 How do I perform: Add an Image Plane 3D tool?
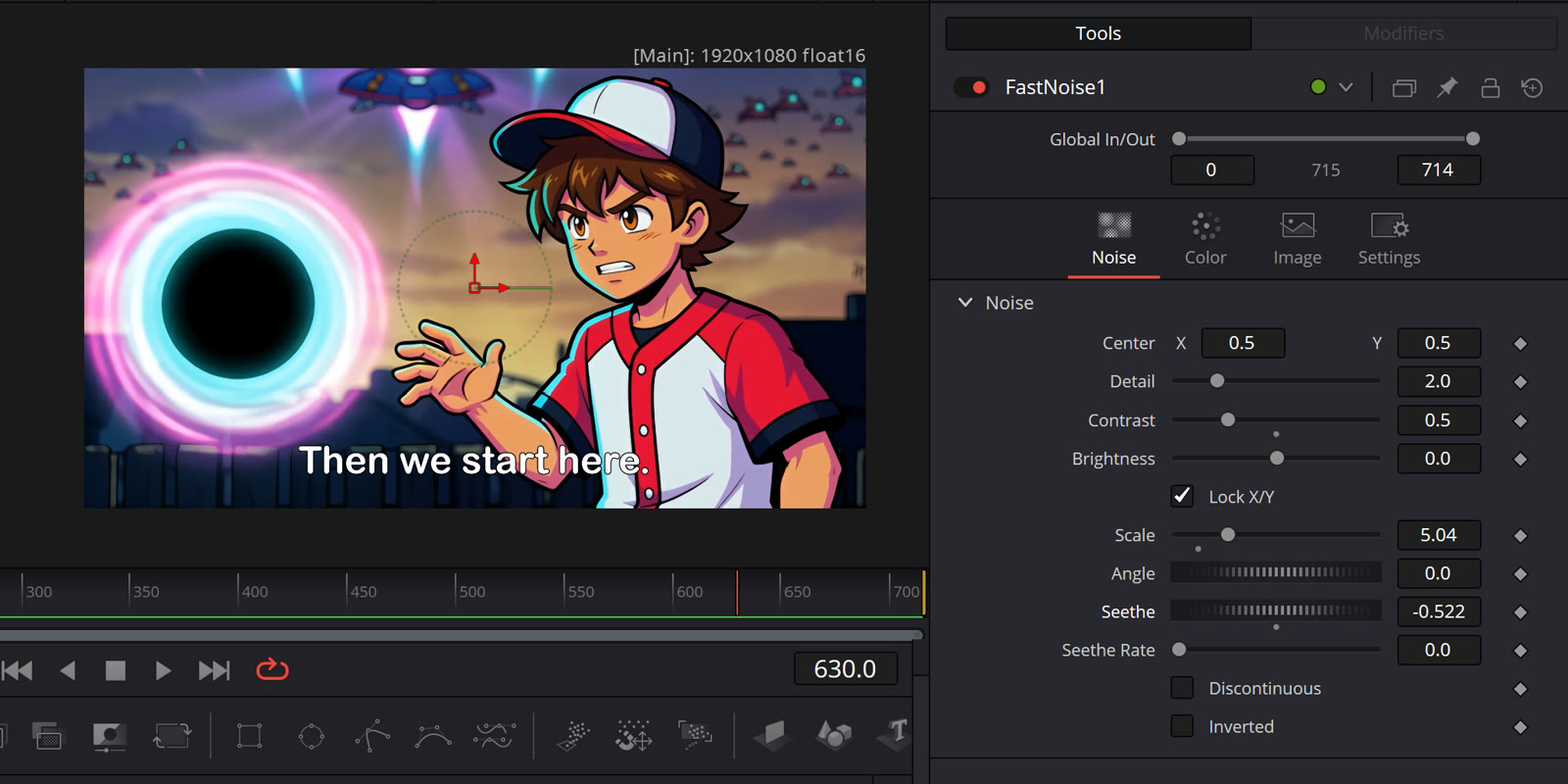[x=773, y=735]
